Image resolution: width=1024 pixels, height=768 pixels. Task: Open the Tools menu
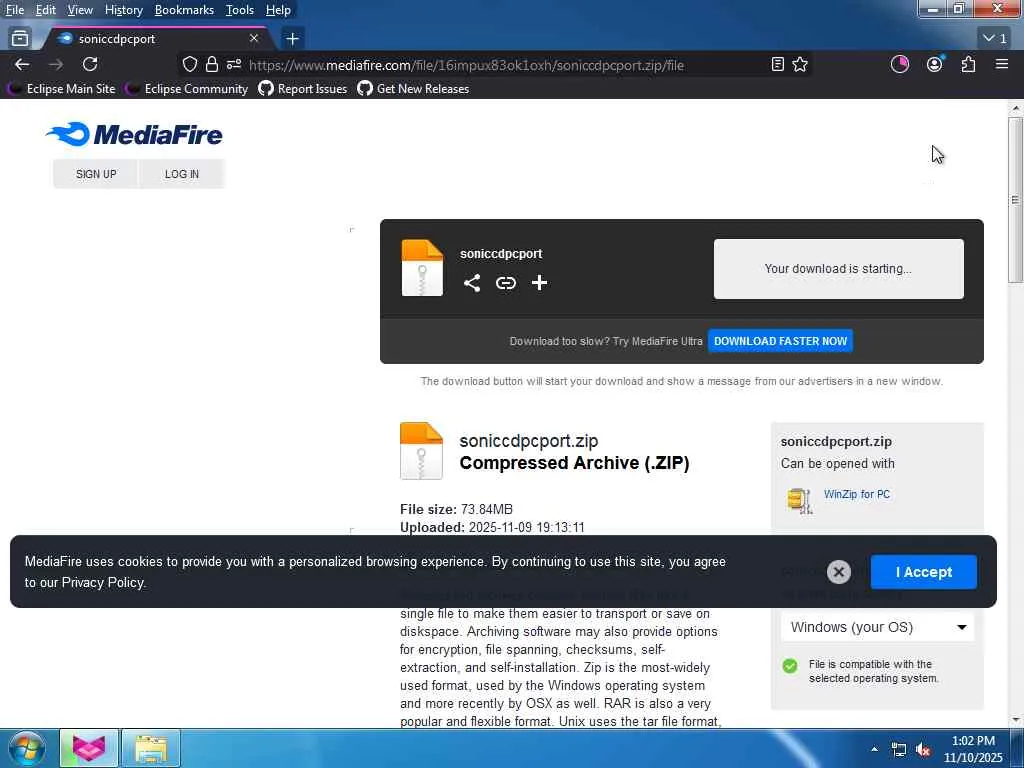point(239,10)
